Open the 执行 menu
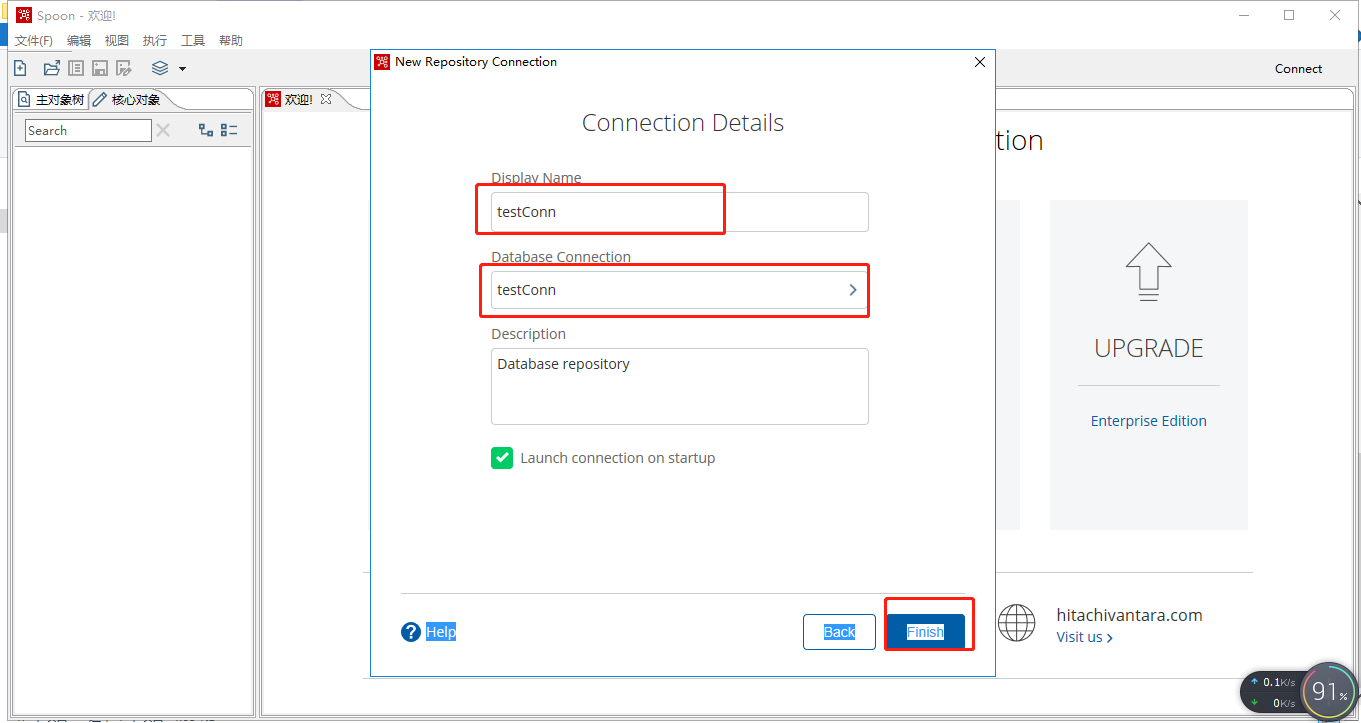1361x723 pixels. click(155, 41)
